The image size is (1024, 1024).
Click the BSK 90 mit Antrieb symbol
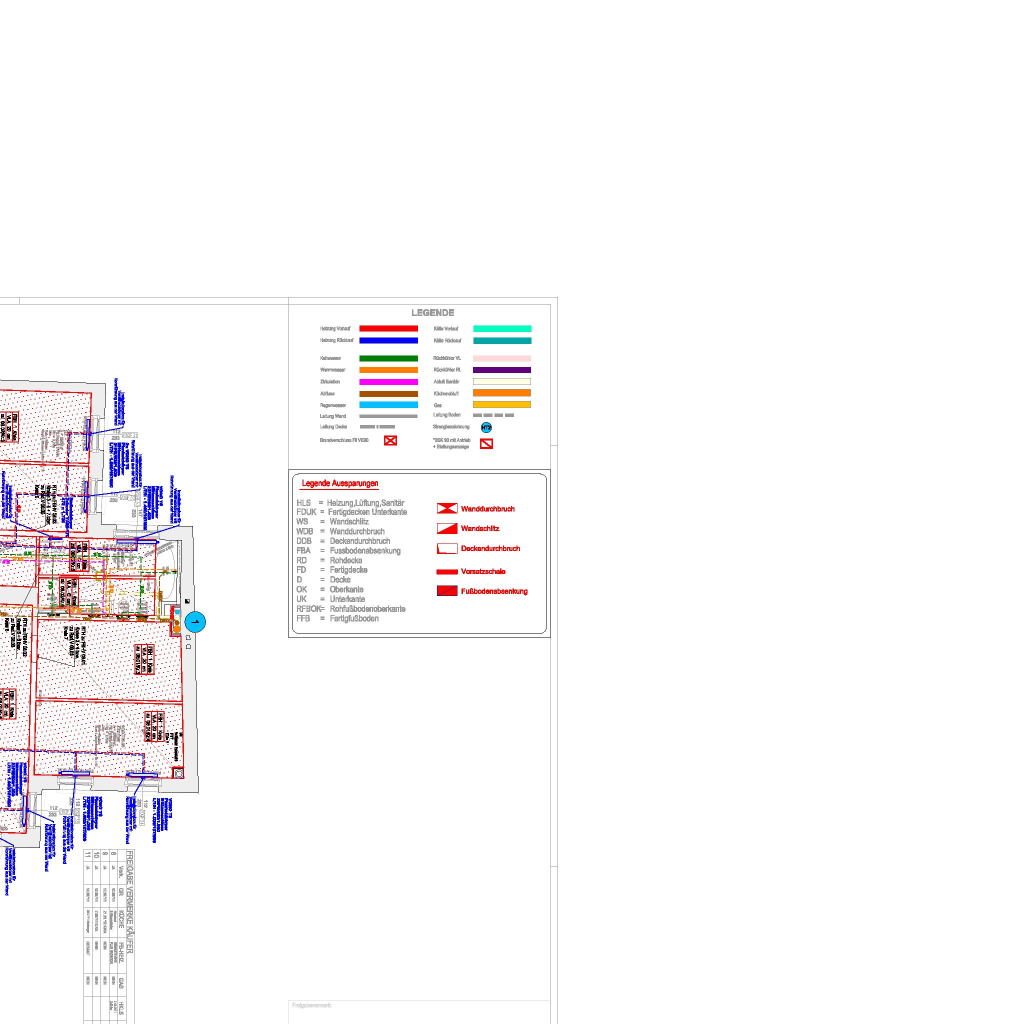click(486, 444)
